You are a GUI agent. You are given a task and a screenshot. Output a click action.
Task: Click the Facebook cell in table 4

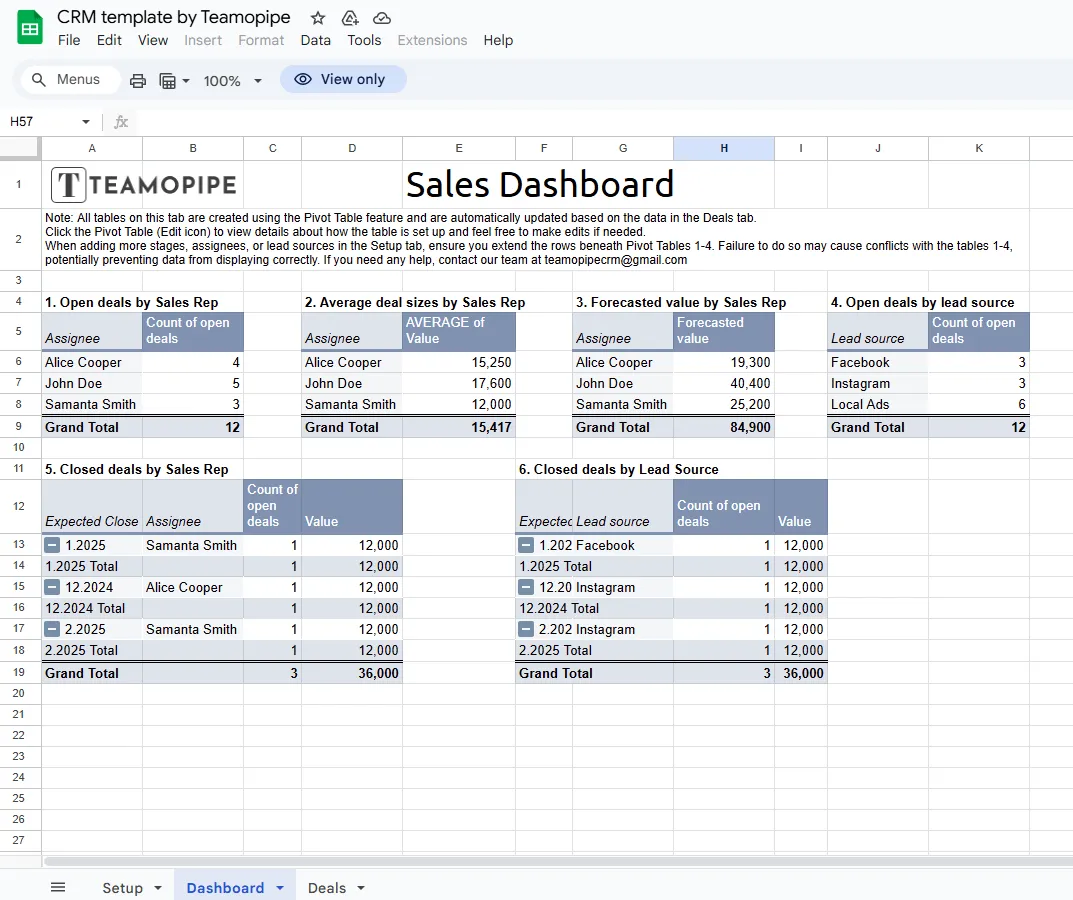tap(878, 363)
